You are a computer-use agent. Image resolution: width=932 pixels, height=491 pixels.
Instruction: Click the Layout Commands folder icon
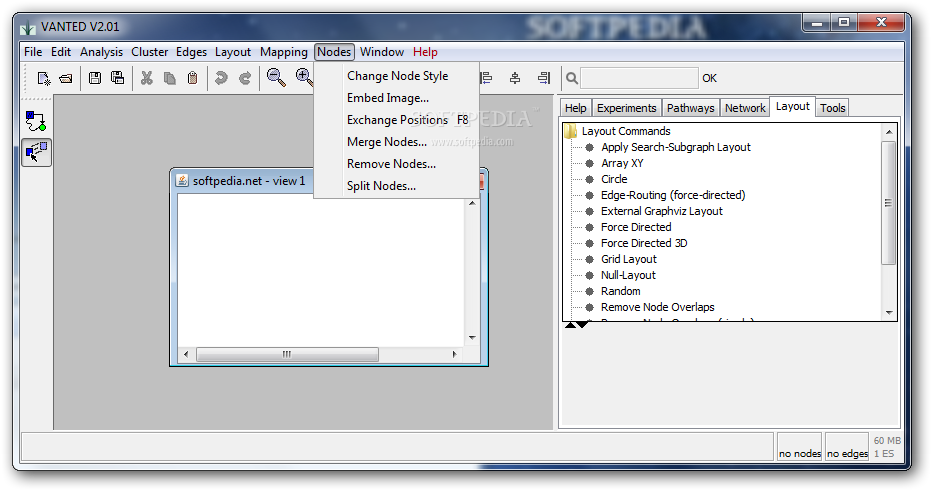(571, 131)
